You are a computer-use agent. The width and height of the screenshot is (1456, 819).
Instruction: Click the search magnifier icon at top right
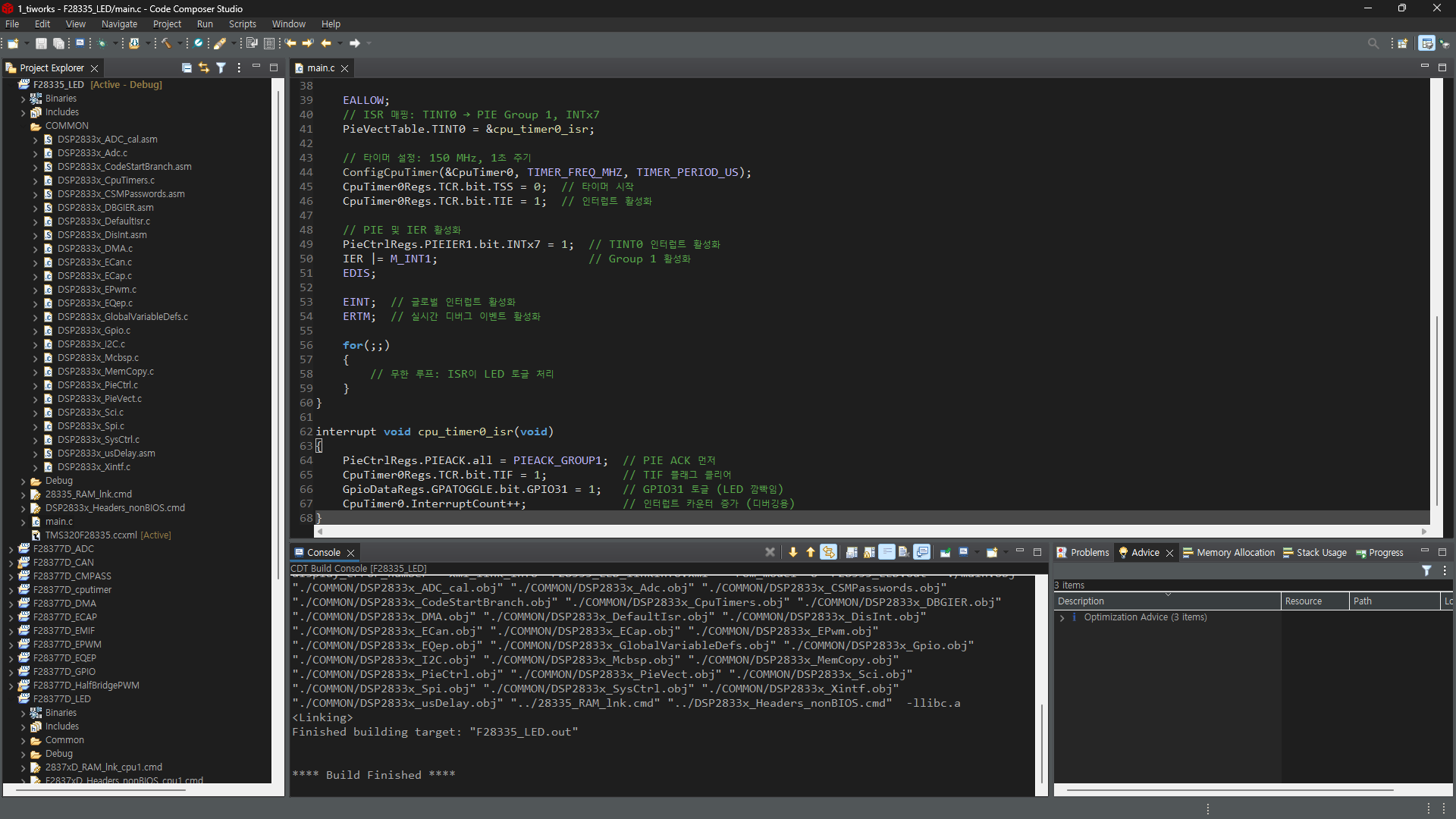pos(1373,43)
